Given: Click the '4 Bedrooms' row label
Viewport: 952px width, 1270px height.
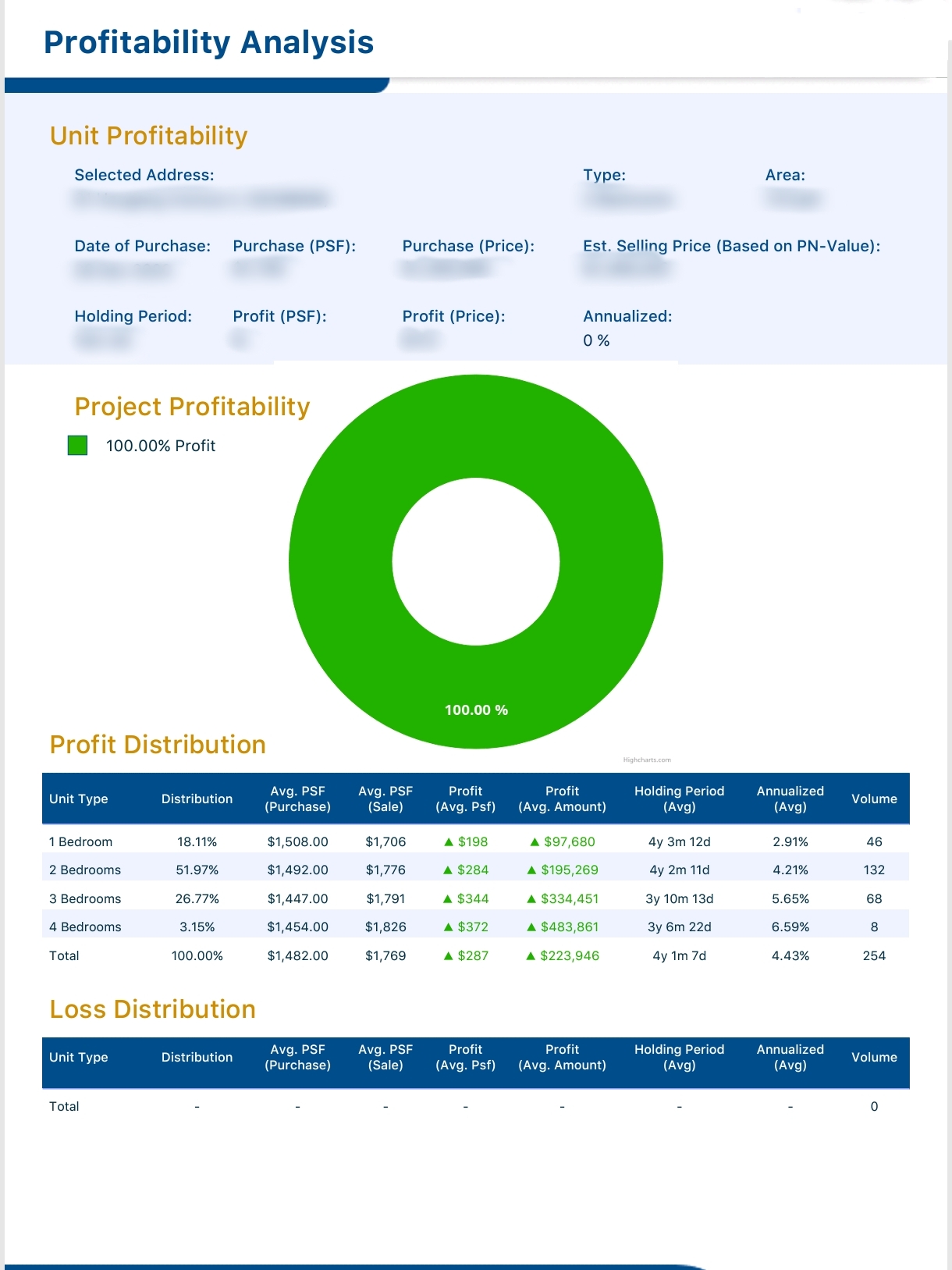Looking at the screenshot, I should tap(85, 927).
